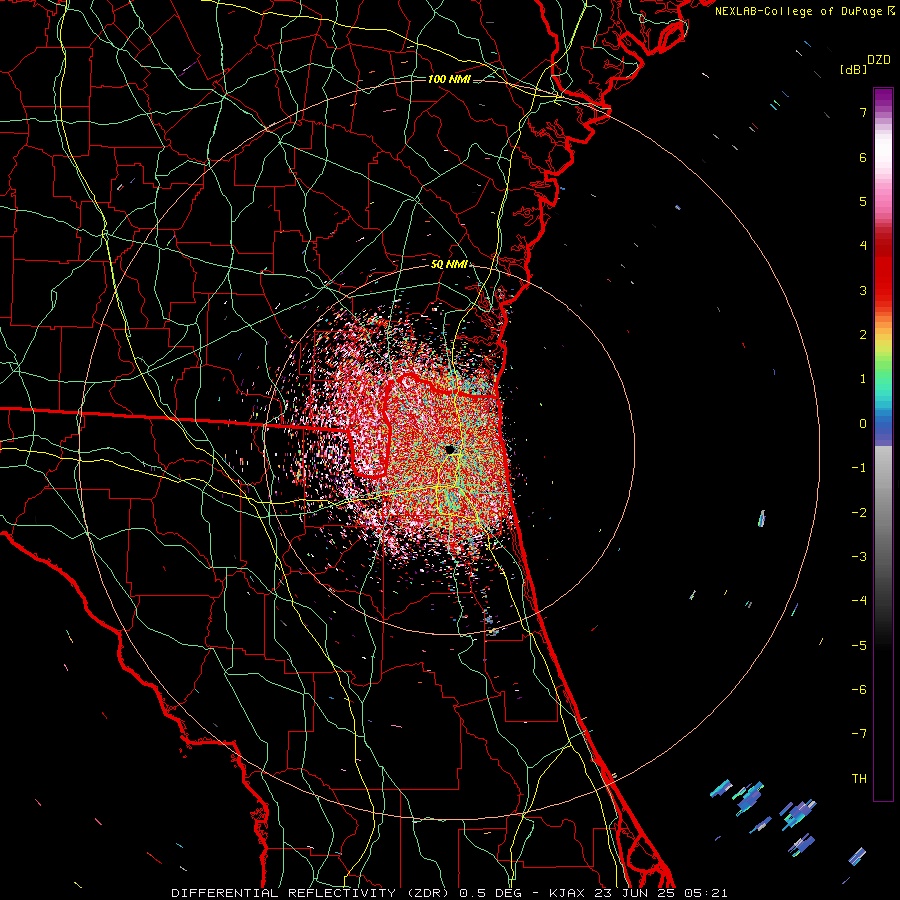
Task: Click the 0 dB value on color scale
Action: tap(863, 424)
